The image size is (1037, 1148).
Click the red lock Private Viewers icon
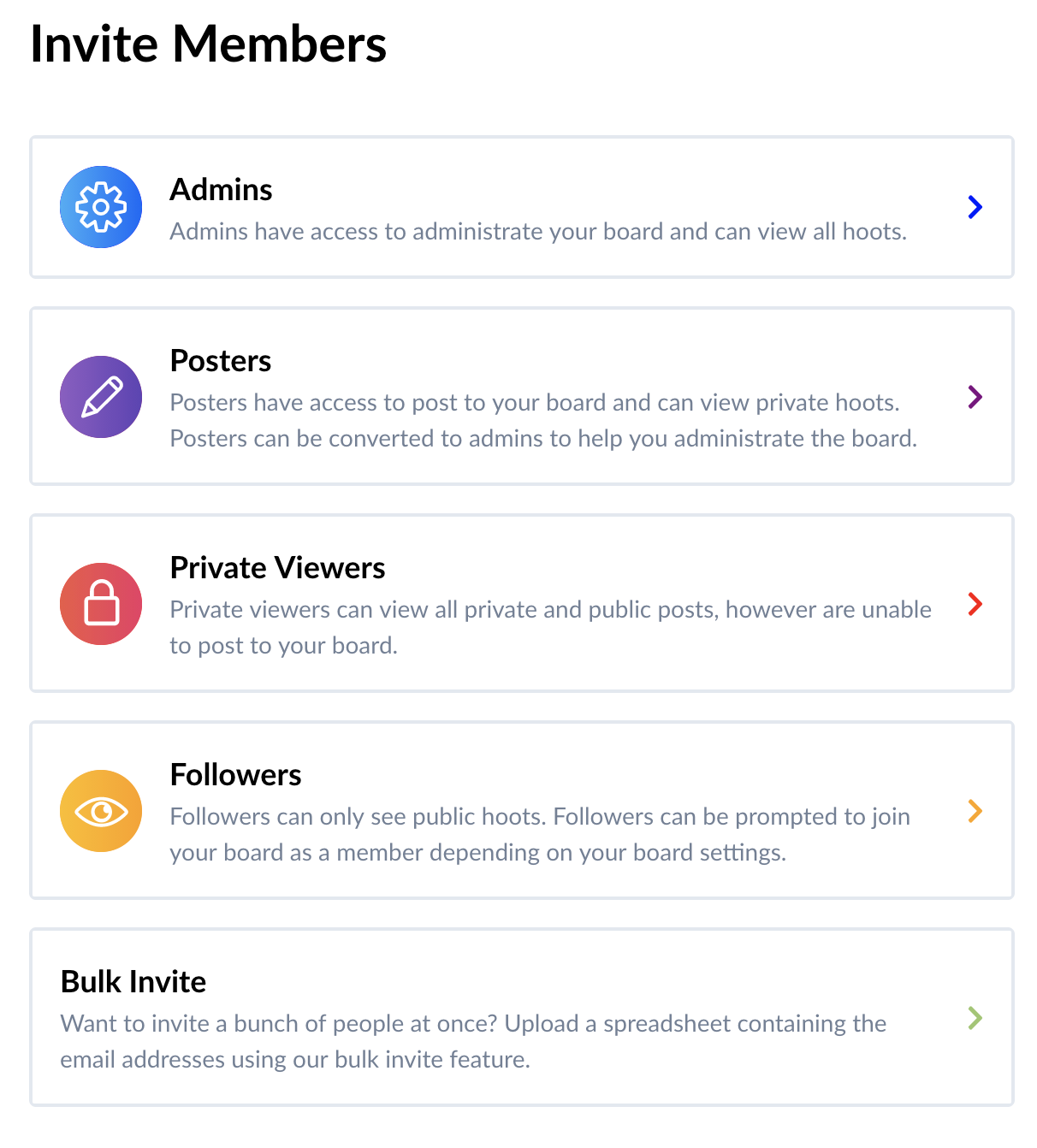pyautogui.click(x=101, y=604)
